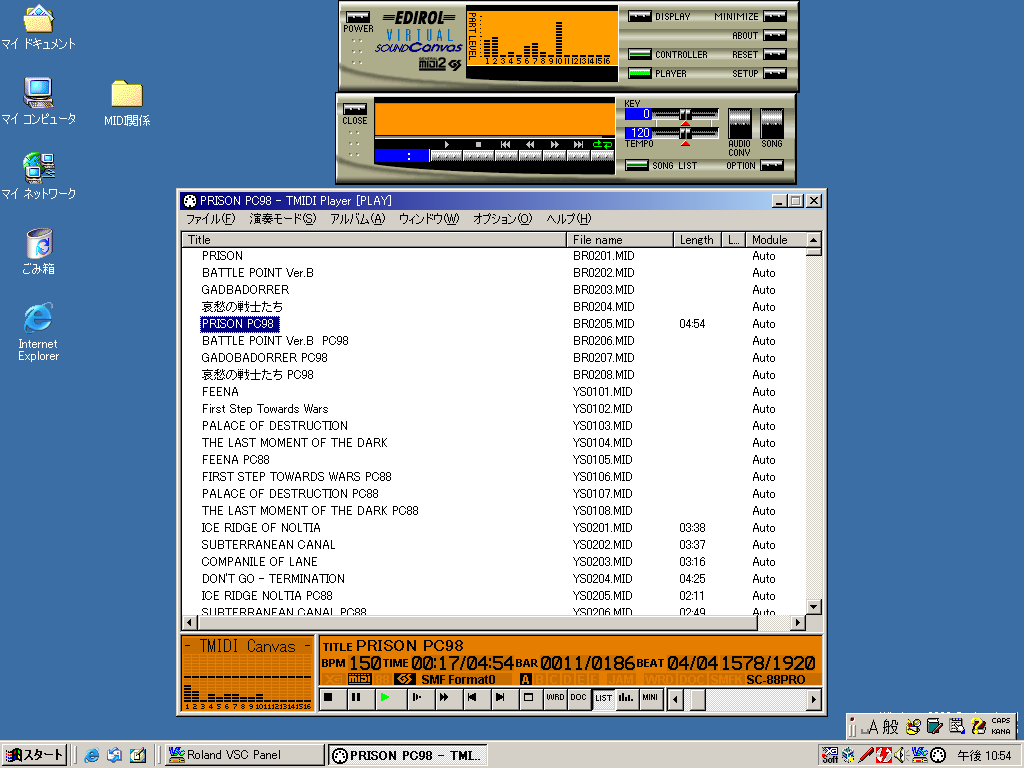The image size is (1024, 768).
Task: Select the song FEENA in playlist
Action: (x=220, y=392)
